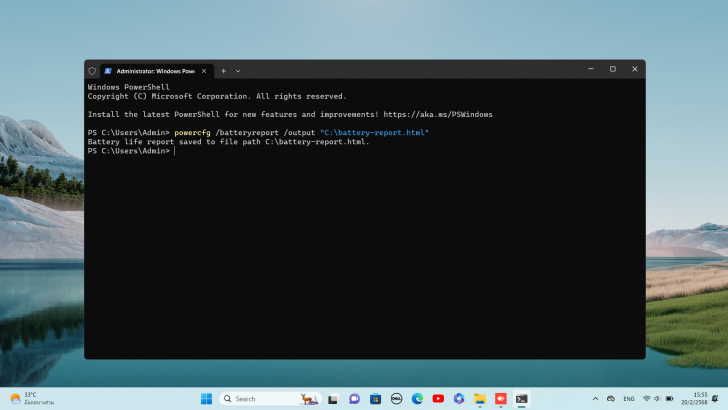Open the Microsoft Store taskbar icon
Image resolution: width=728 pixels, height=410 pixels.
pos(375,399)
